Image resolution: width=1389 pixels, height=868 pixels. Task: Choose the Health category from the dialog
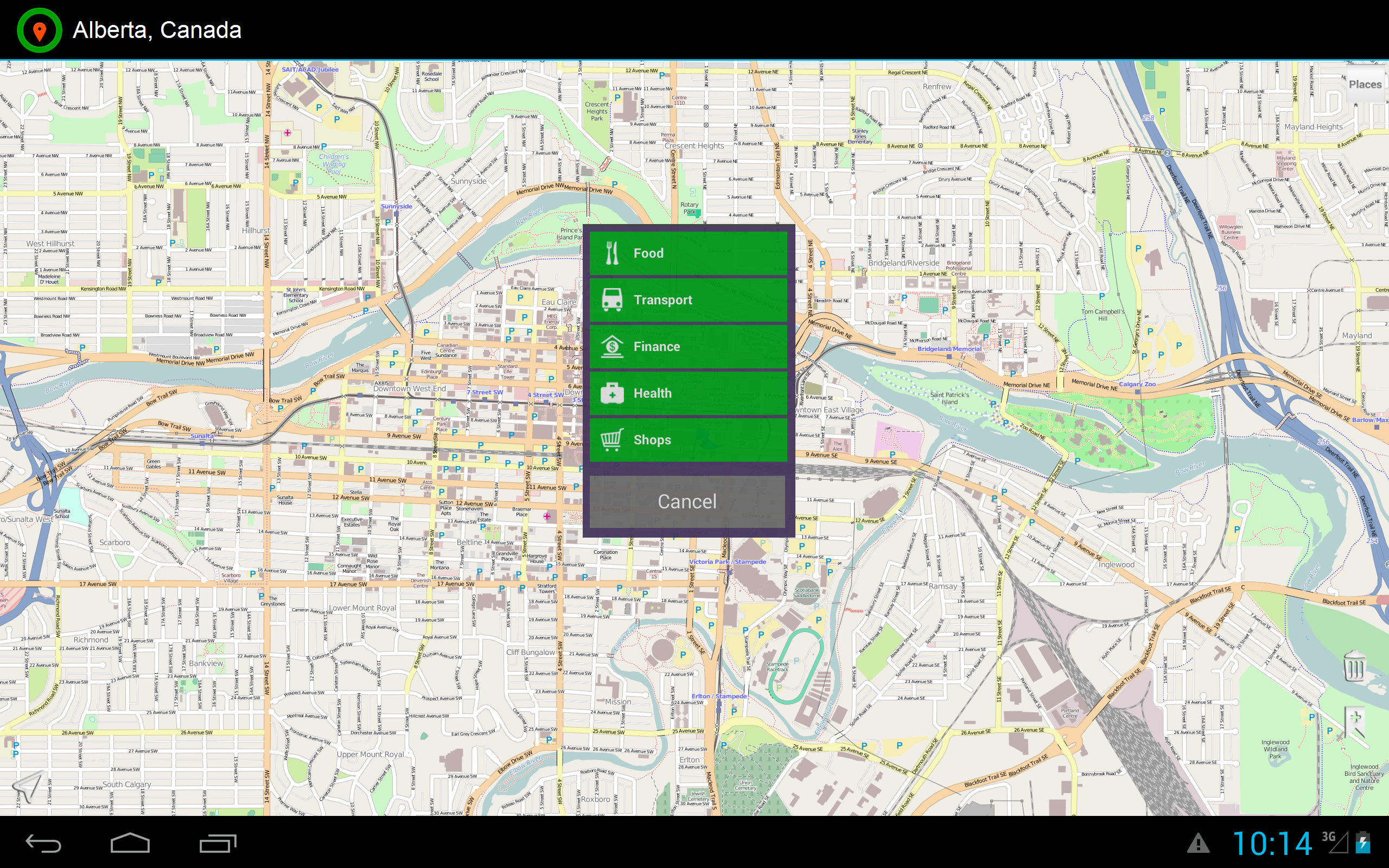(687, 393)
